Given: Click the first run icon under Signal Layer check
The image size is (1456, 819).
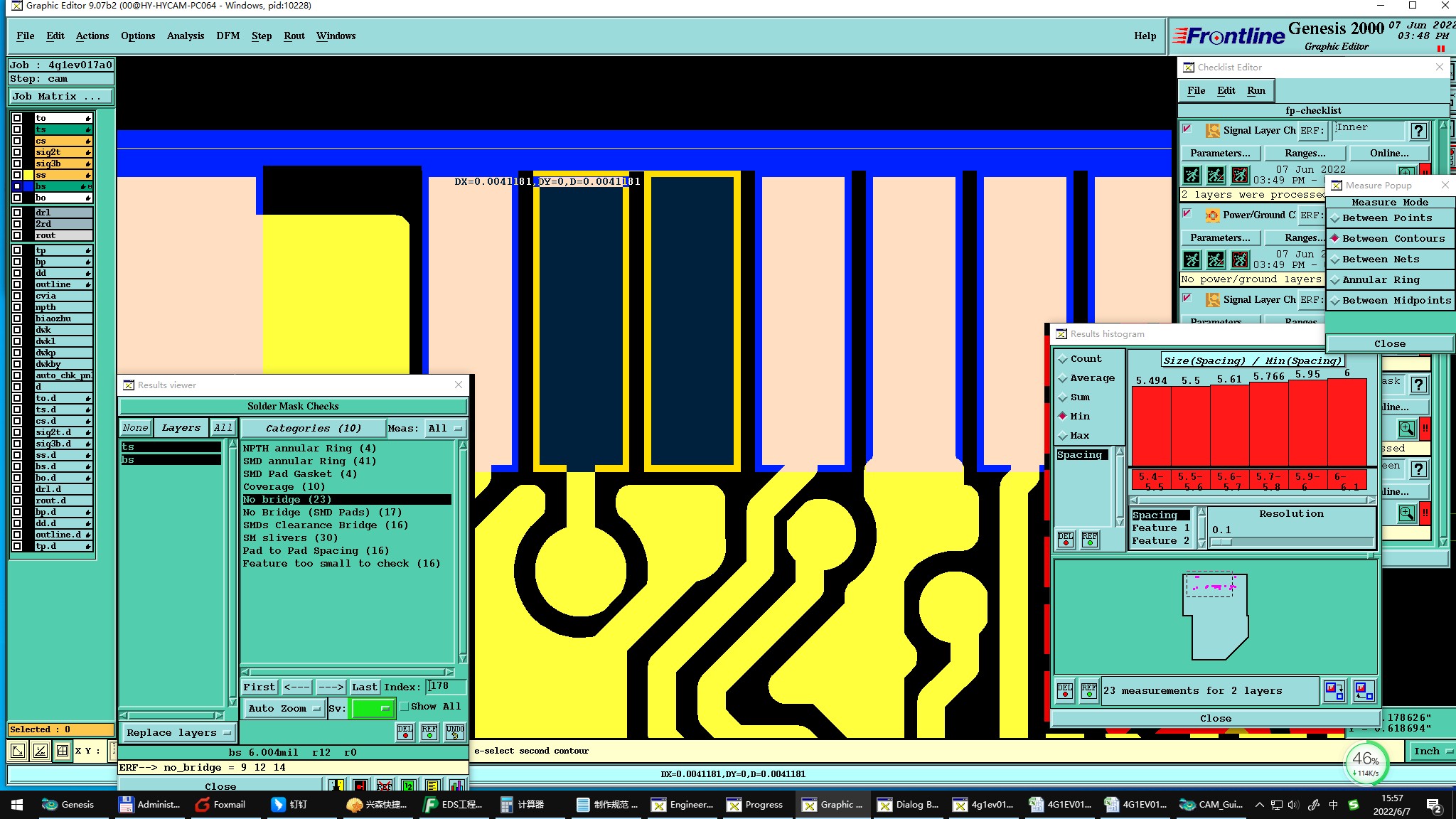Looking at the screenshot, I should point(1192,175).
